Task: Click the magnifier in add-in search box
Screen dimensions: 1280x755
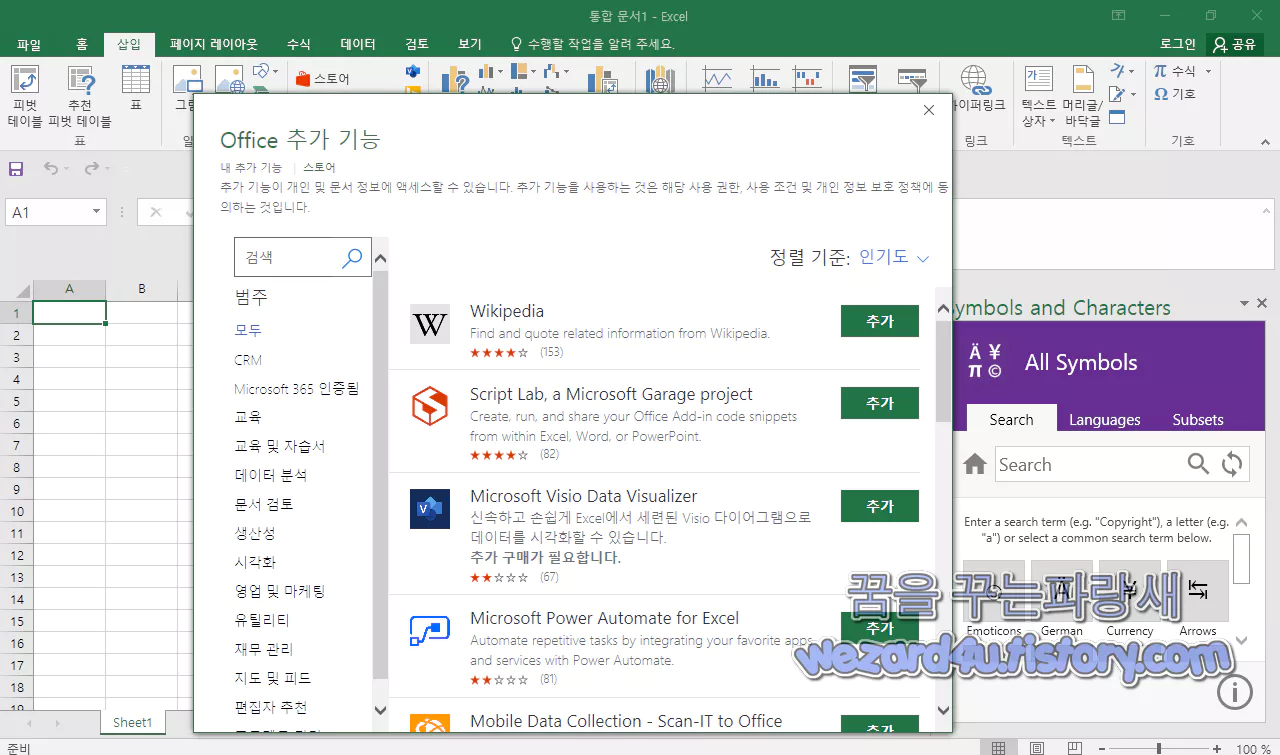Action: click(352, 258)
